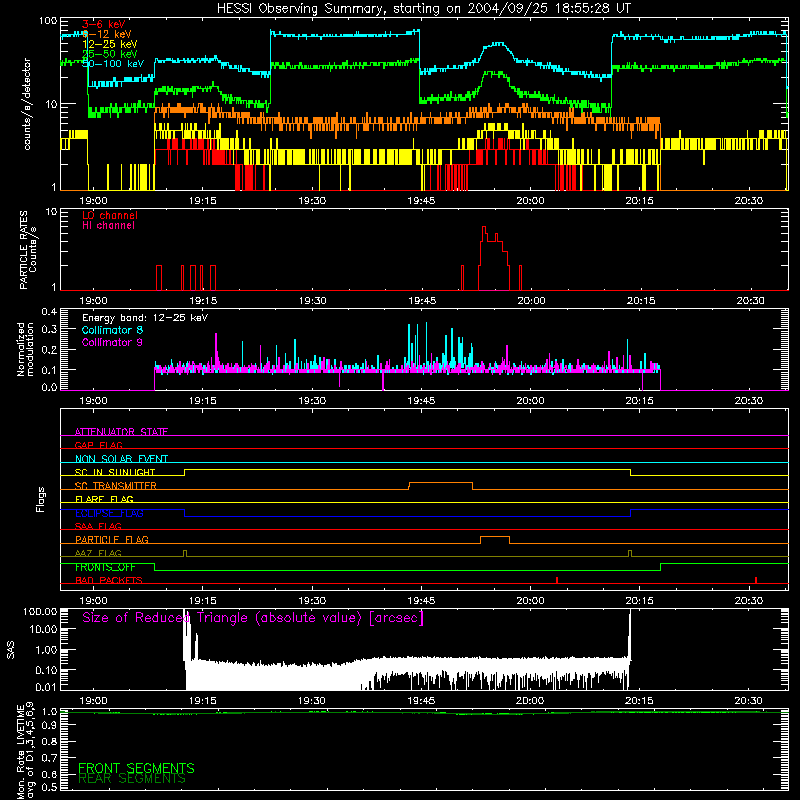The height and width of the screenshot is (800, 800).
Task: Click the Flags vertical axis title
Action: [x=41, y=499]
